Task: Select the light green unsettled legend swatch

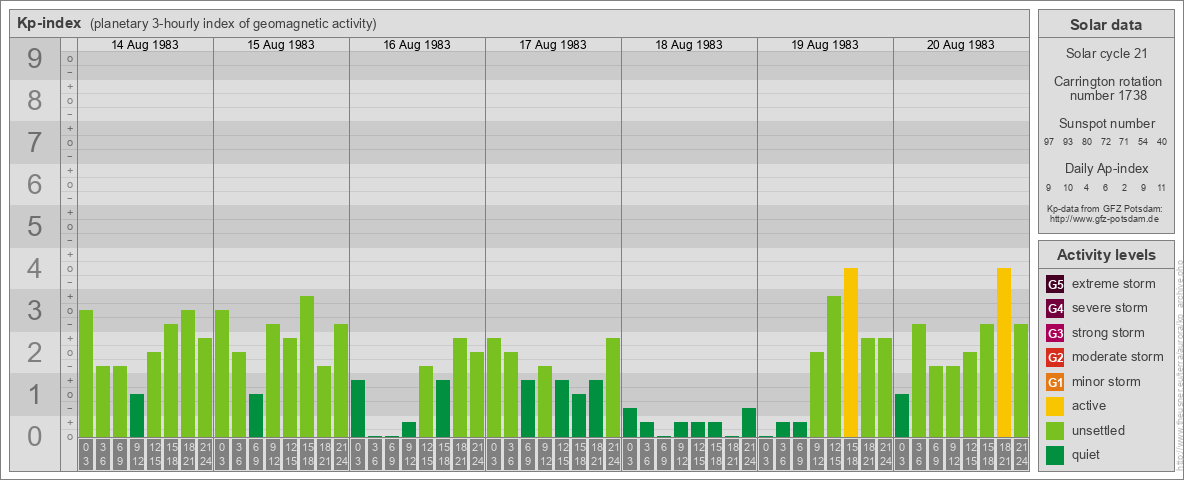Action: point(1055,430)
